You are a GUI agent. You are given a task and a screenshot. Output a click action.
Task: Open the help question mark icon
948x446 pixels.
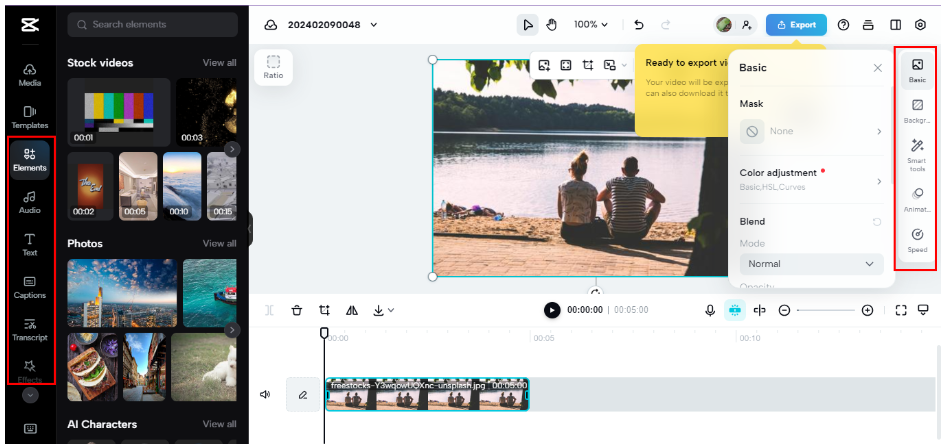coord(843,25)
